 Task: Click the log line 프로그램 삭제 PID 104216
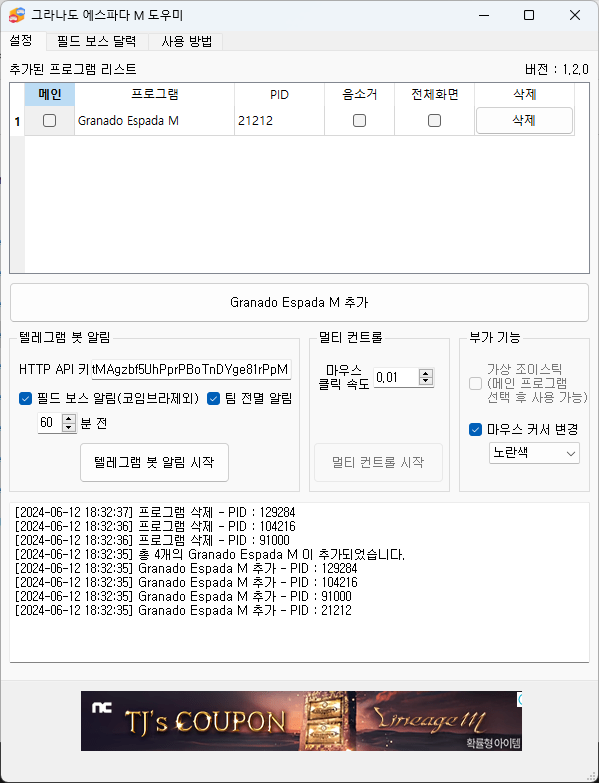155,526
